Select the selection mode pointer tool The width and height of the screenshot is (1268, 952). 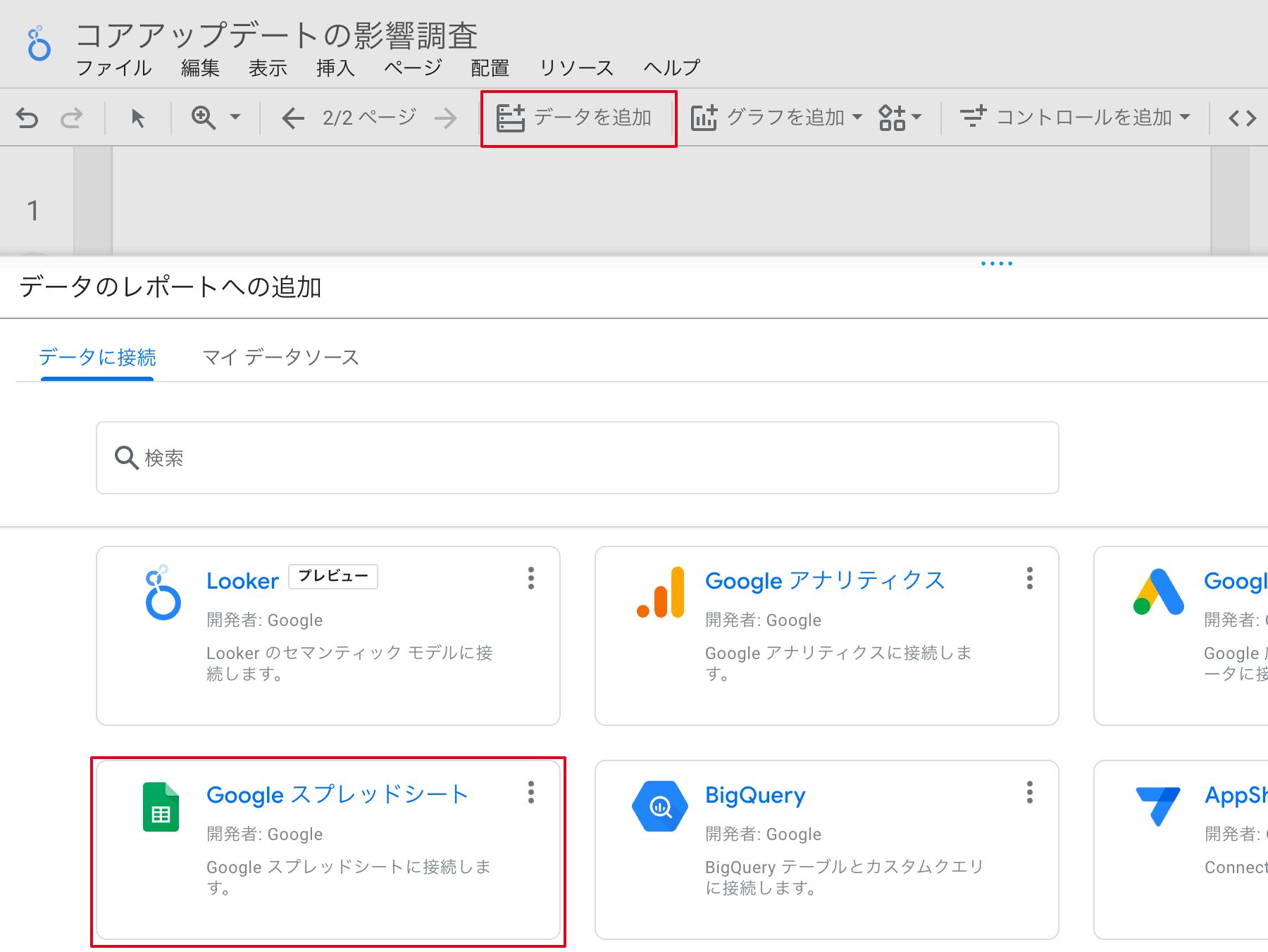[138, 118]
